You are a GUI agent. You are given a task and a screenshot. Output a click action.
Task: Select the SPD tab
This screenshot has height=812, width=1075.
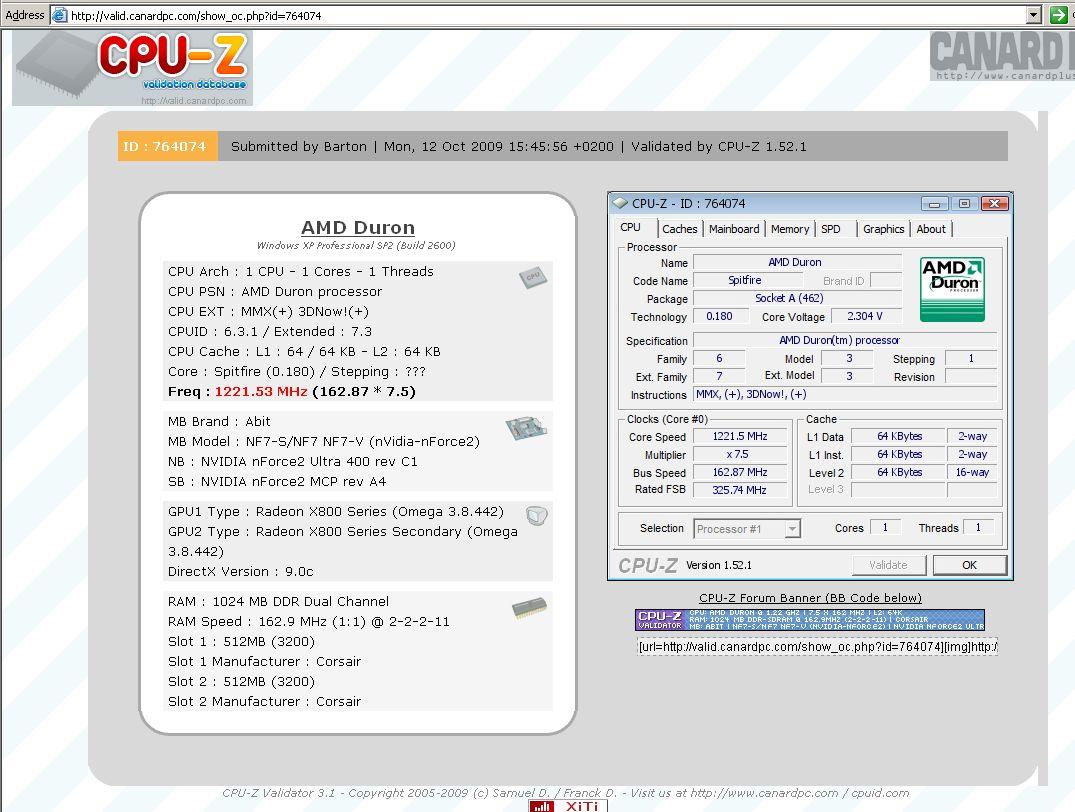pyautogui.click(x=831, y=229)
